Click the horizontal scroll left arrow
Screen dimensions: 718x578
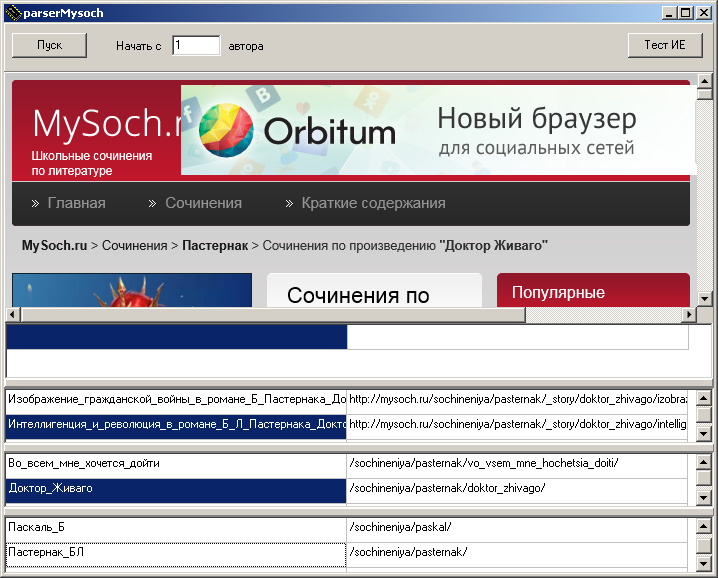(x=12, y=315)
